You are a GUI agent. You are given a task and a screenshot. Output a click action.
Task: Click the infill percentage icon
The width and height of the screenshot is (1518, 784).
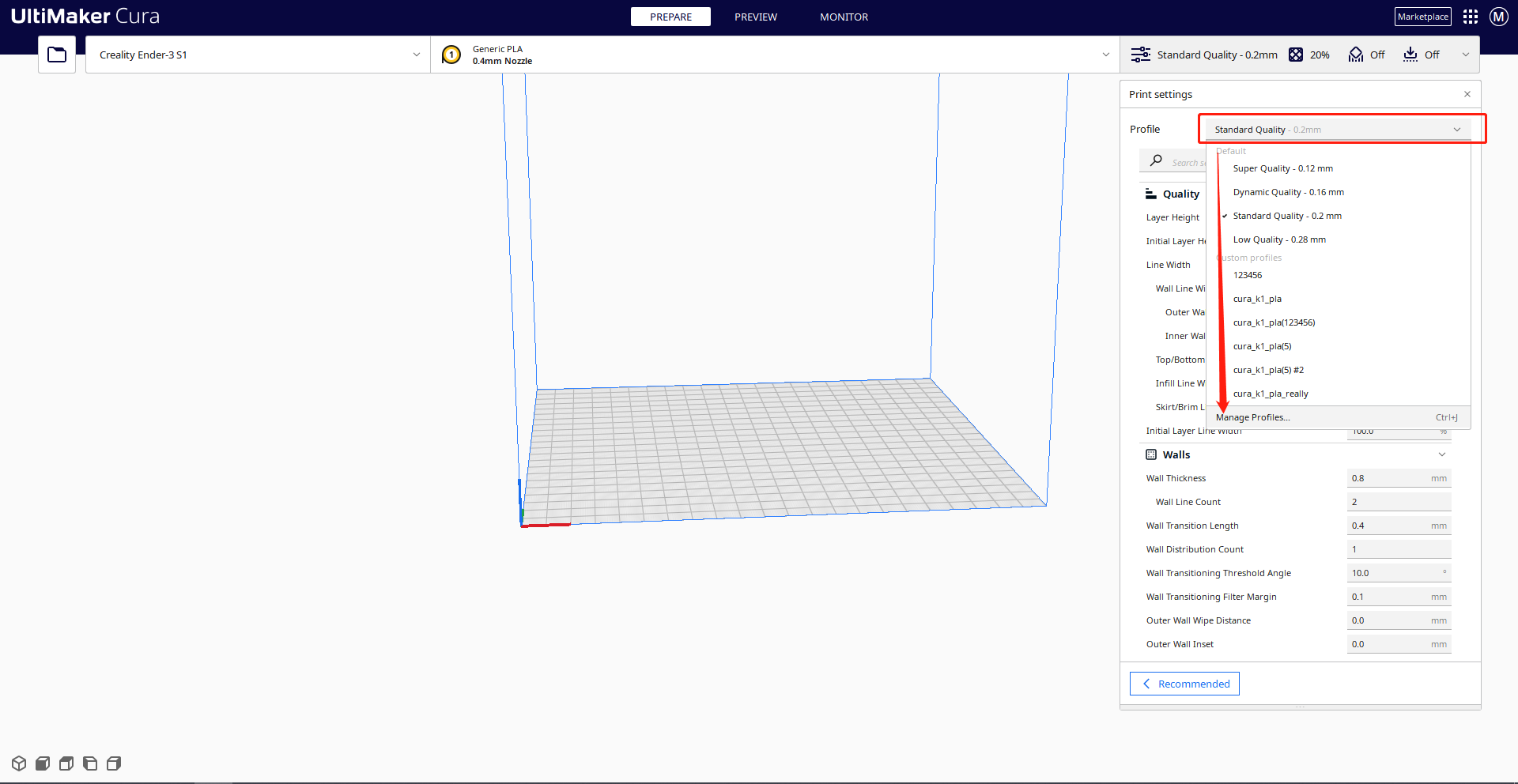[x=1296, y=55]
